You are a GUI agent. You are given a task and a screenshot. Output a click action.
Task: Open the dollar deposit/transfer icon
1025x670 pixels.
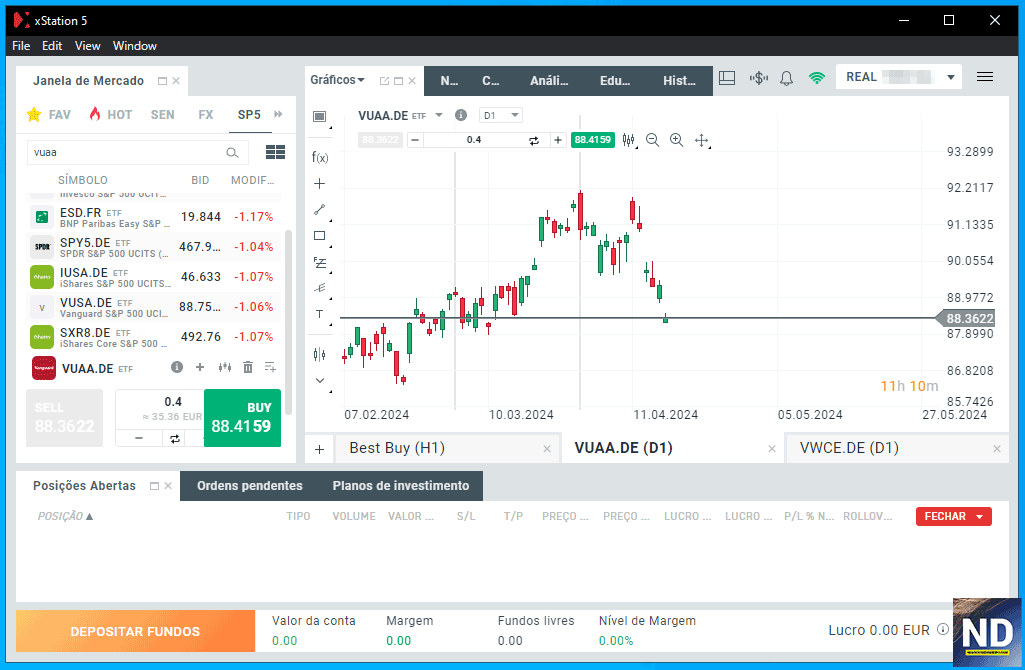(759, 78)
